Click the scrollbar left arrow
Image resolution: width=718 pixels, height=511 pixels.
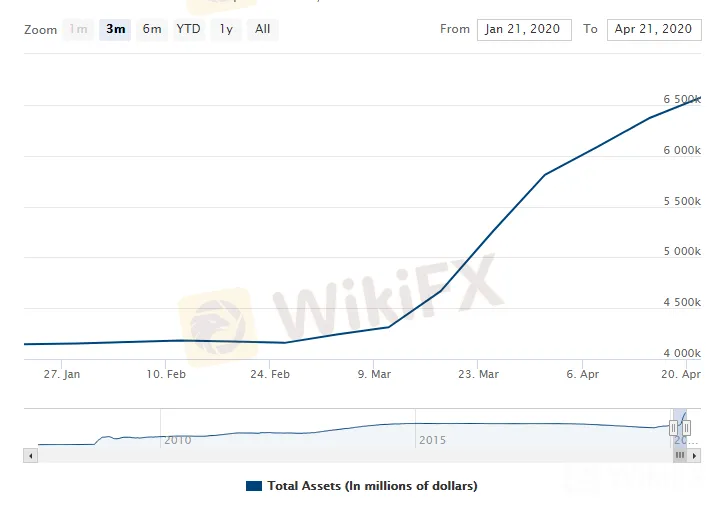(29, 456)
